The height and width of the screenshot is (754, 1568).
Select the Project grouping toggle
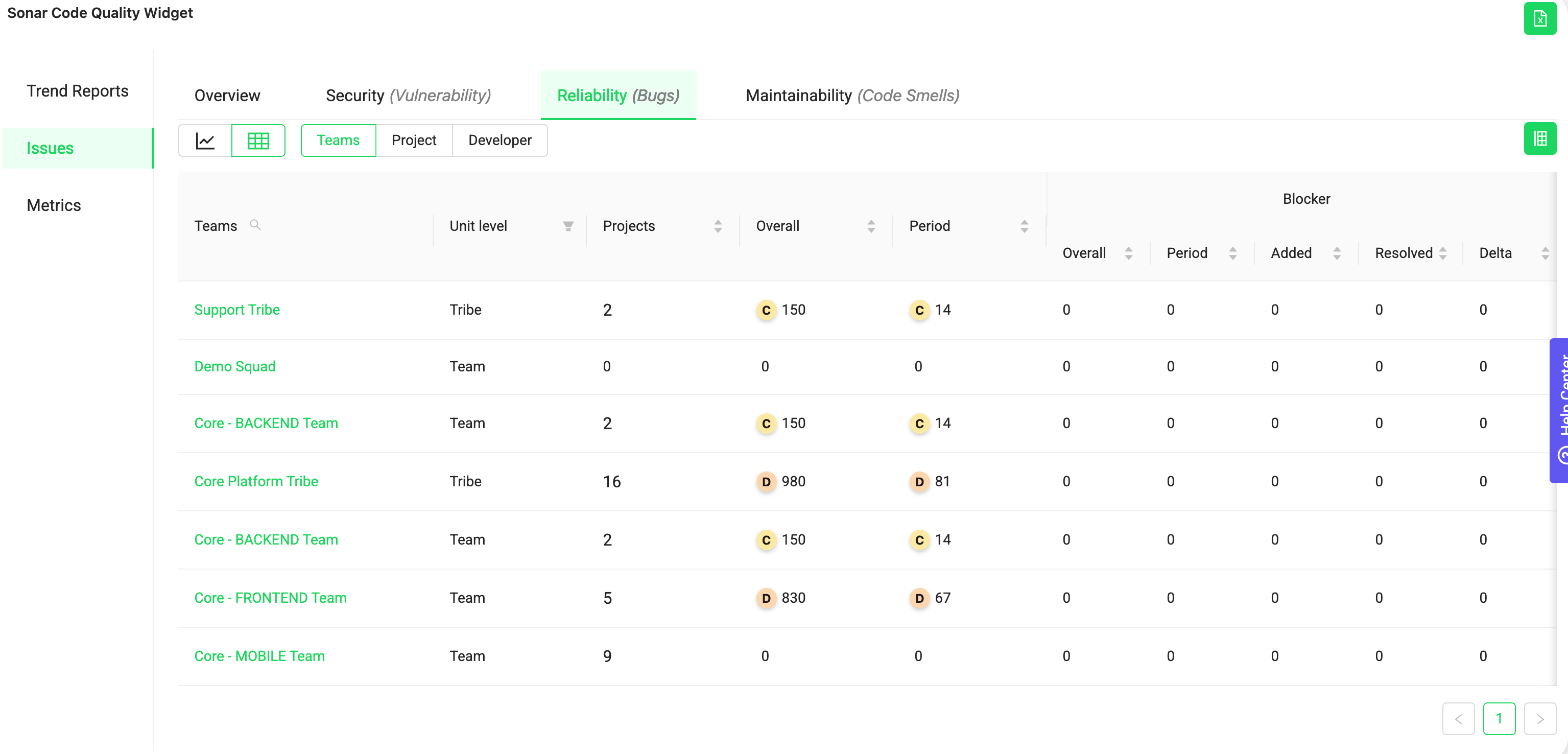tap(414, 140)
